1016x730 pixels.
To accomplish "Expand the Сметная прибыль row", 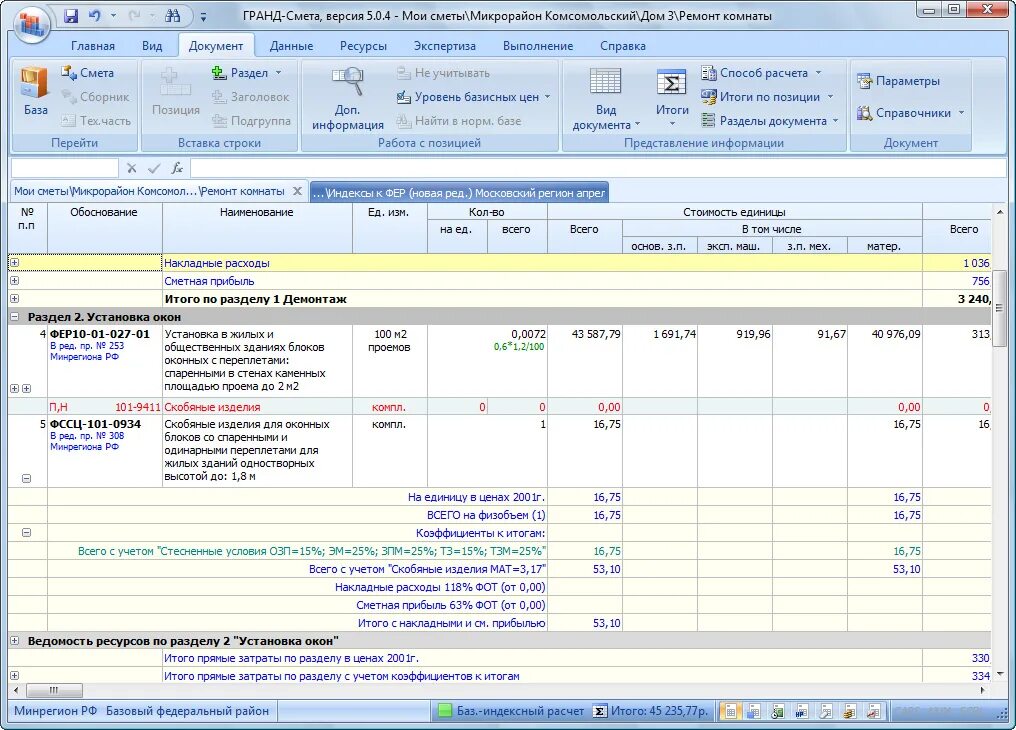I will pos(14,281).
